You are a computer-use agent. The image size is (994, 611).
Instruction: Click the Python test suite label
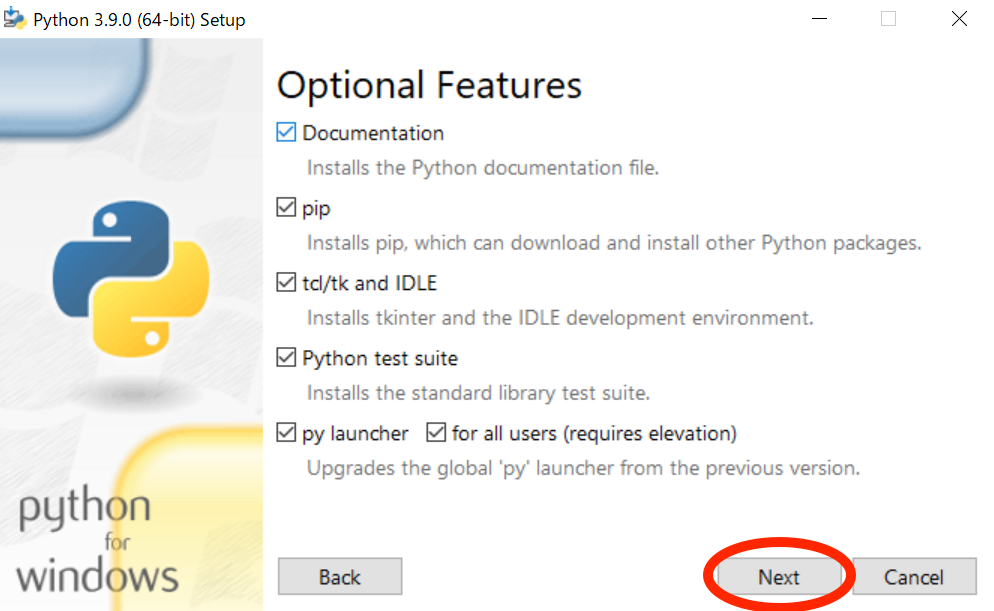click(x=378, y=358)
